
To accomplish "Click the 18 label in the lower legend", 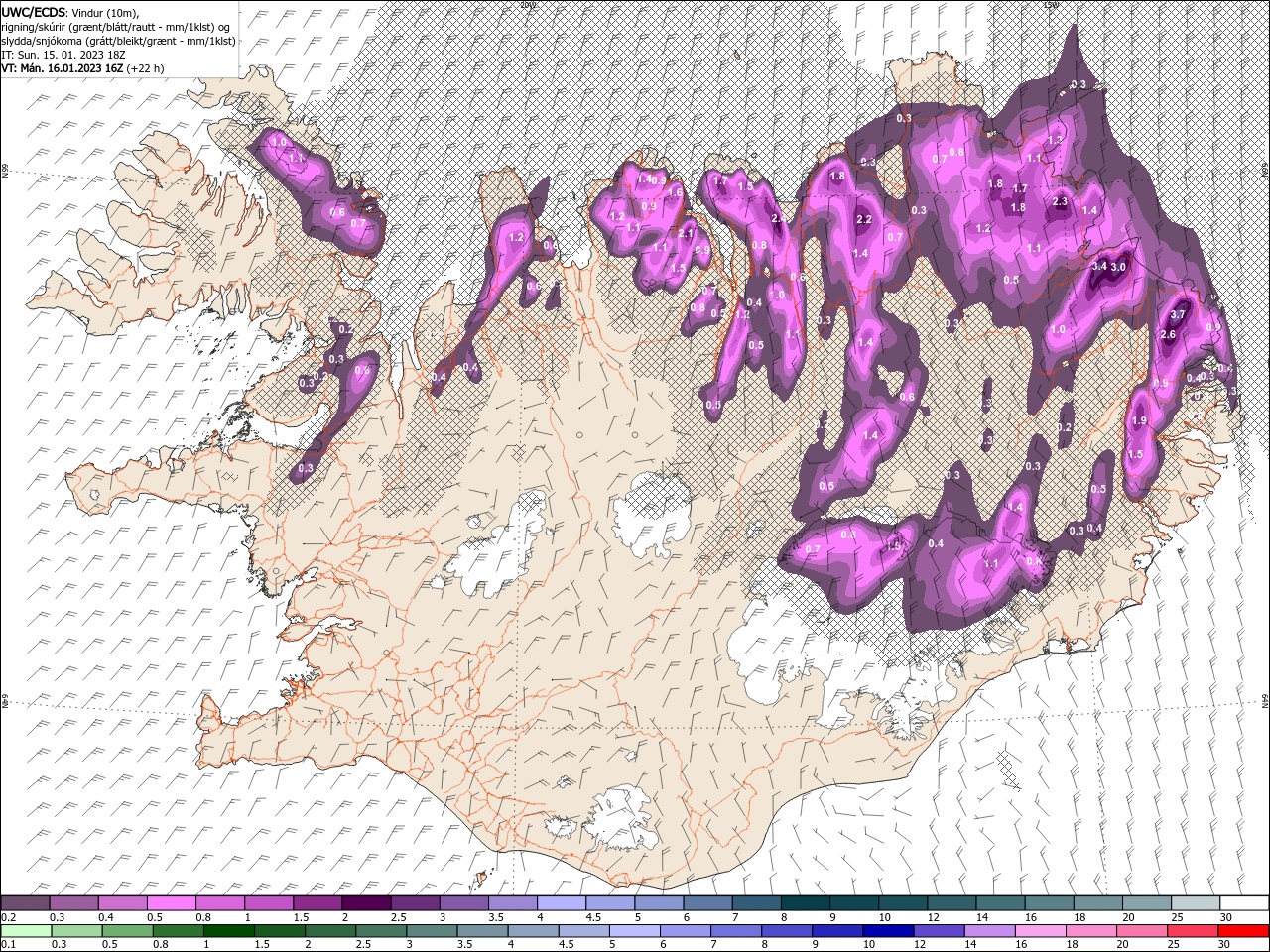I will pyautogui.click(x=1072, y=944).
